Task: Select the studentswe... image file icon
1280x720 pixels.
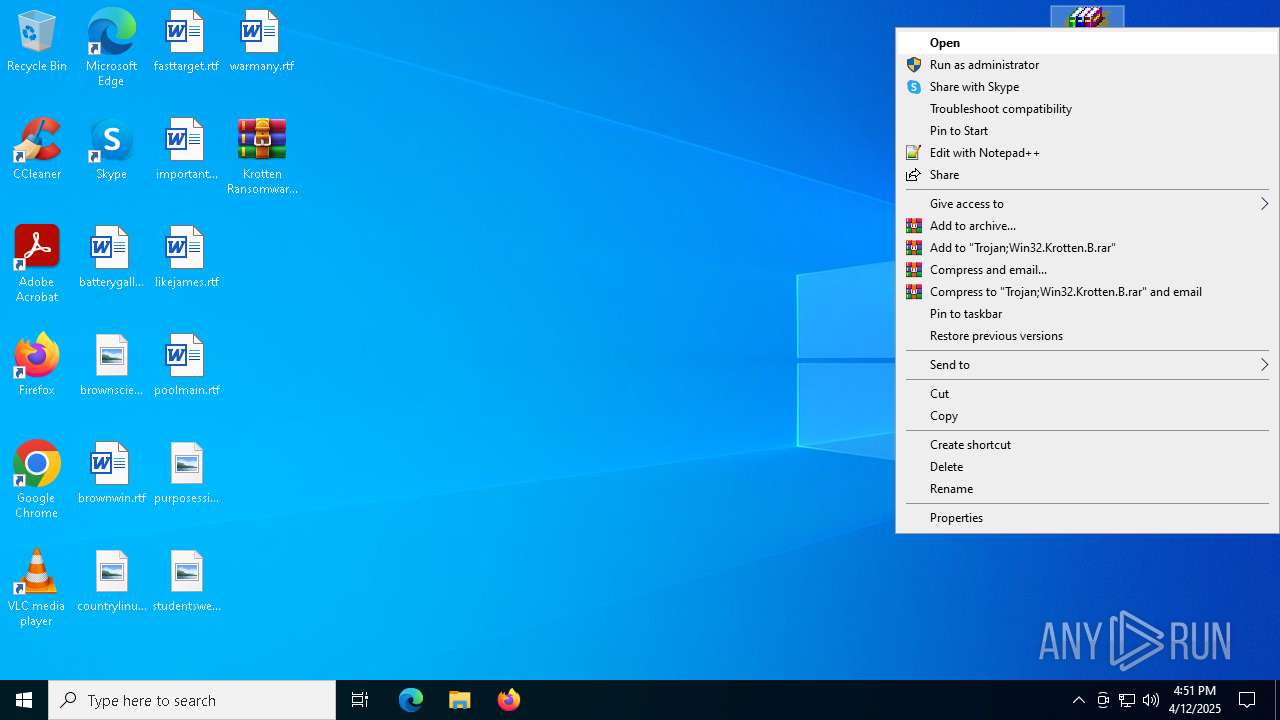Action: click(186, 581)
